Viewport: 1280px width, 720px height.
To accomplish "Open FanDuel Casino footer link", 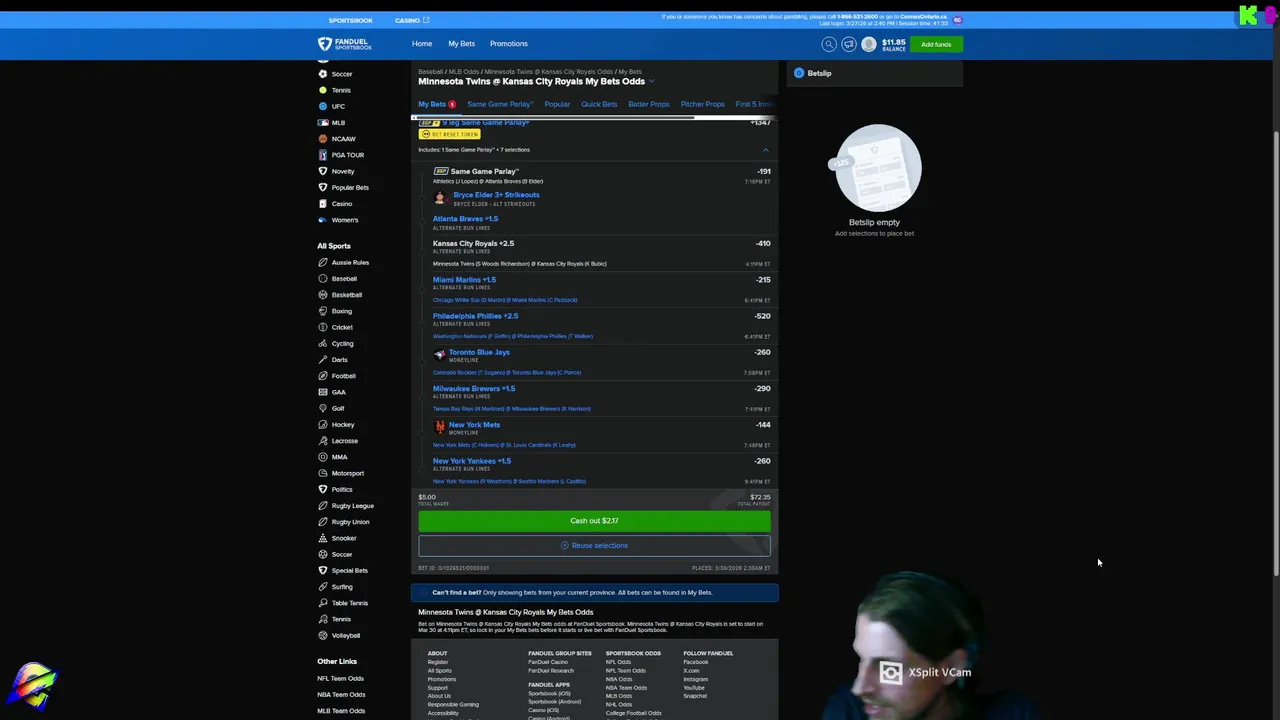I will click(x=548, y=662).
